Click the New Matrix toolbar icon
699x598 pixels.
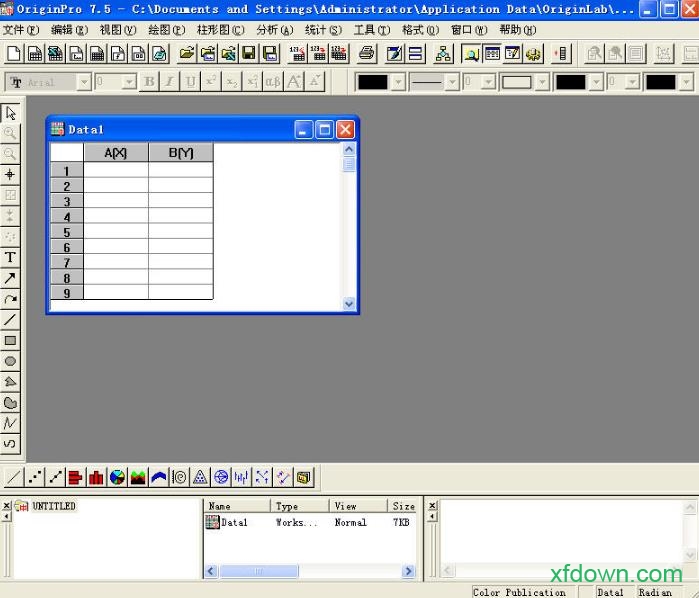97,54
